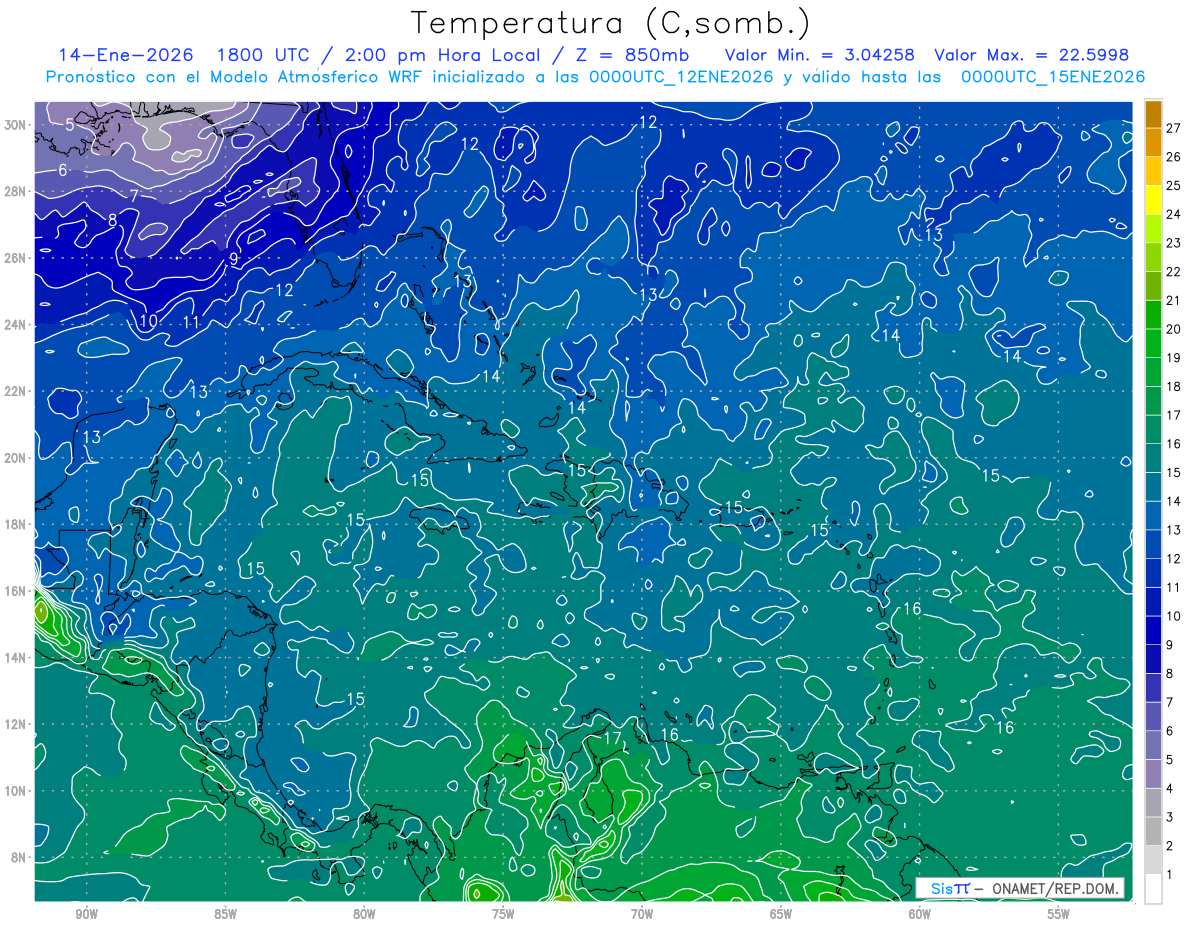Click the legend swatch between 9 and 10
1200x927 pixels.
click(1153, 631)
